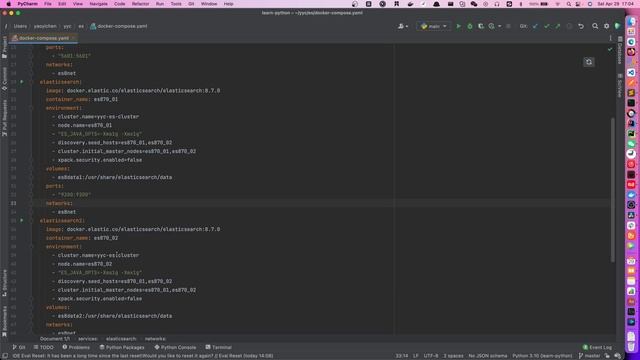Viewport: 640px width, 360px height.
Task: Click the IDE Eval Reset status message
Action: coord(142,356)
